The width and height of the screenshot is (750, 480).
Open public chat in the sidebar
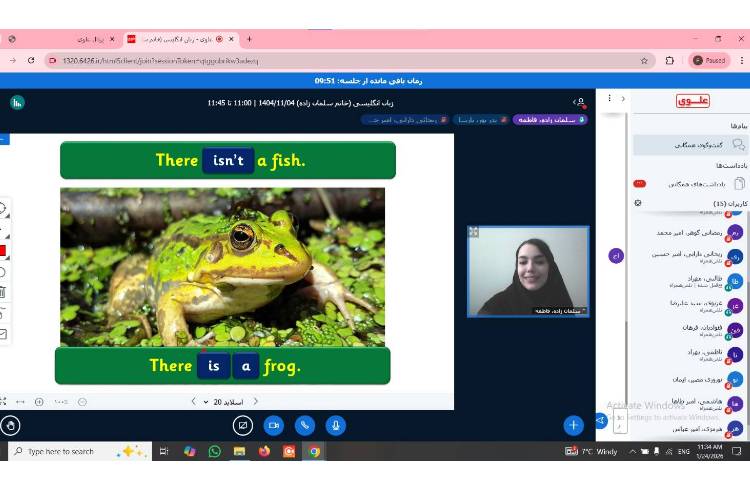point(690,145)
